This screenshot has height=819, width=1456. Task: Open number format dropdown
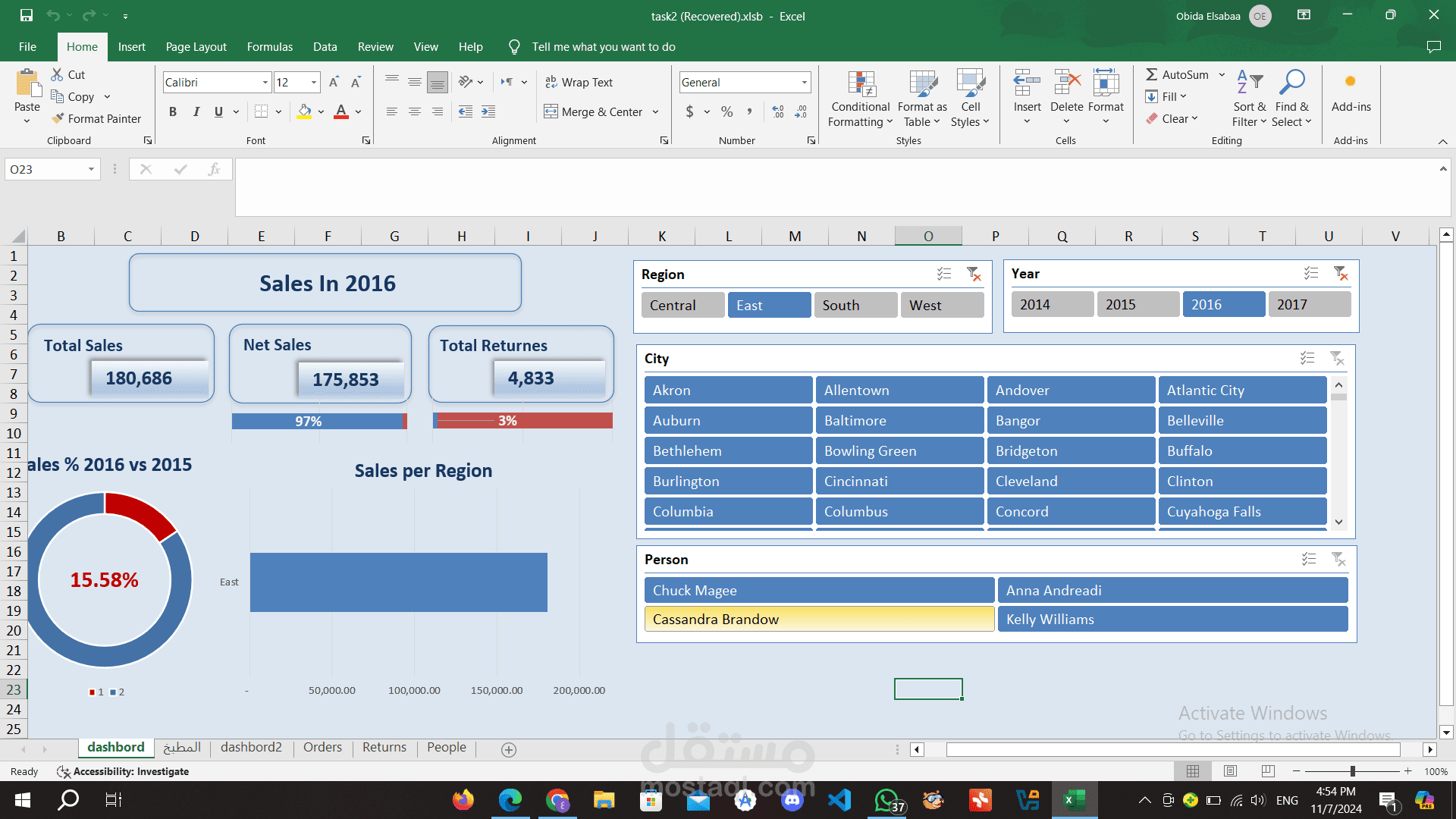click(x=804, y=82)
